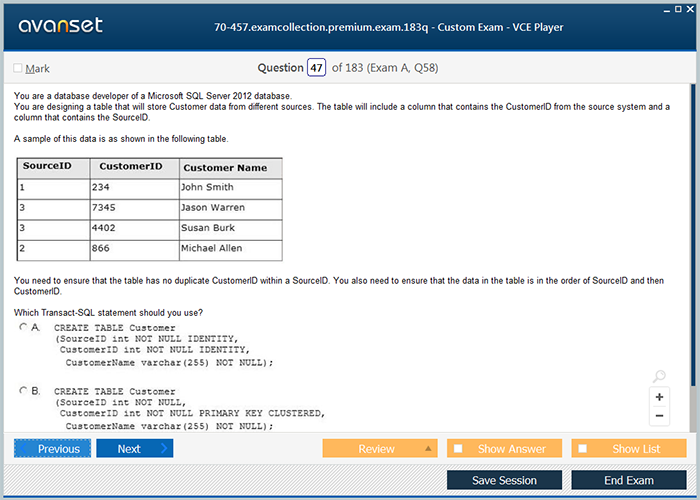This screenshot has height=500, width=700.
Task: Click the '4402' table cell
Action: (x=134, y=228)
